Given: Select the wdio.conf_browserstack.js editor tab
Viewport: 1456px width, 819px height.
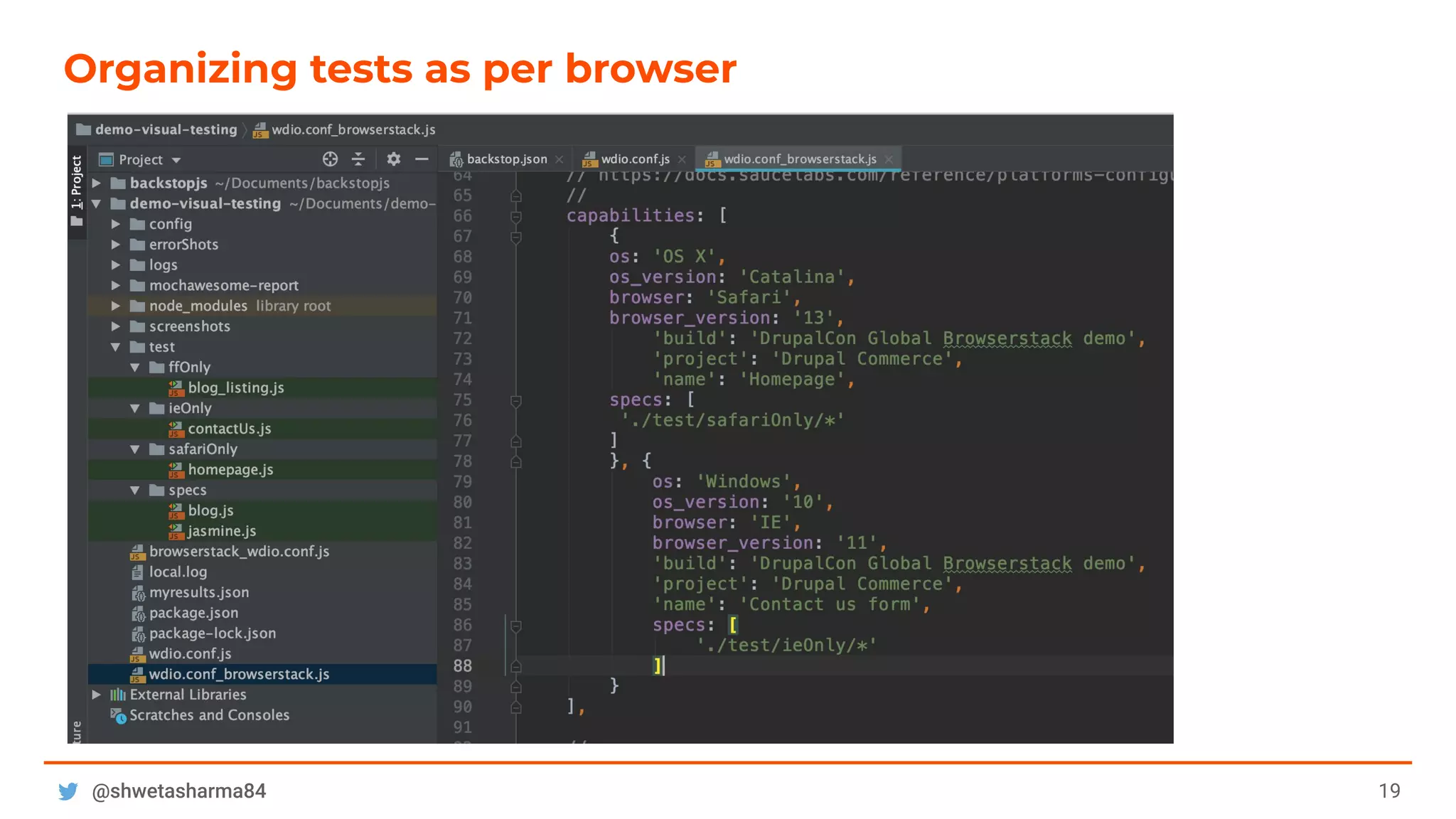Looking at the screenshot, I should [x=800, y=159].
